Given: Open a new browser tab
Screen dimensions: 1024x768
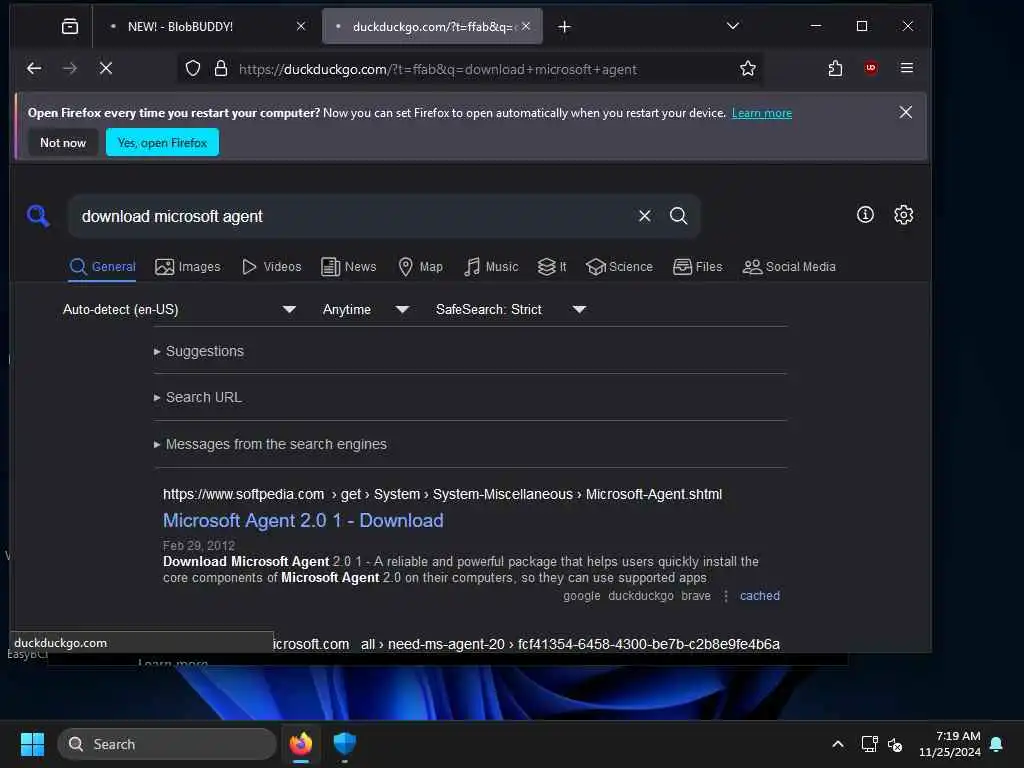Looking at the screenshot, I should click(564, 27).
